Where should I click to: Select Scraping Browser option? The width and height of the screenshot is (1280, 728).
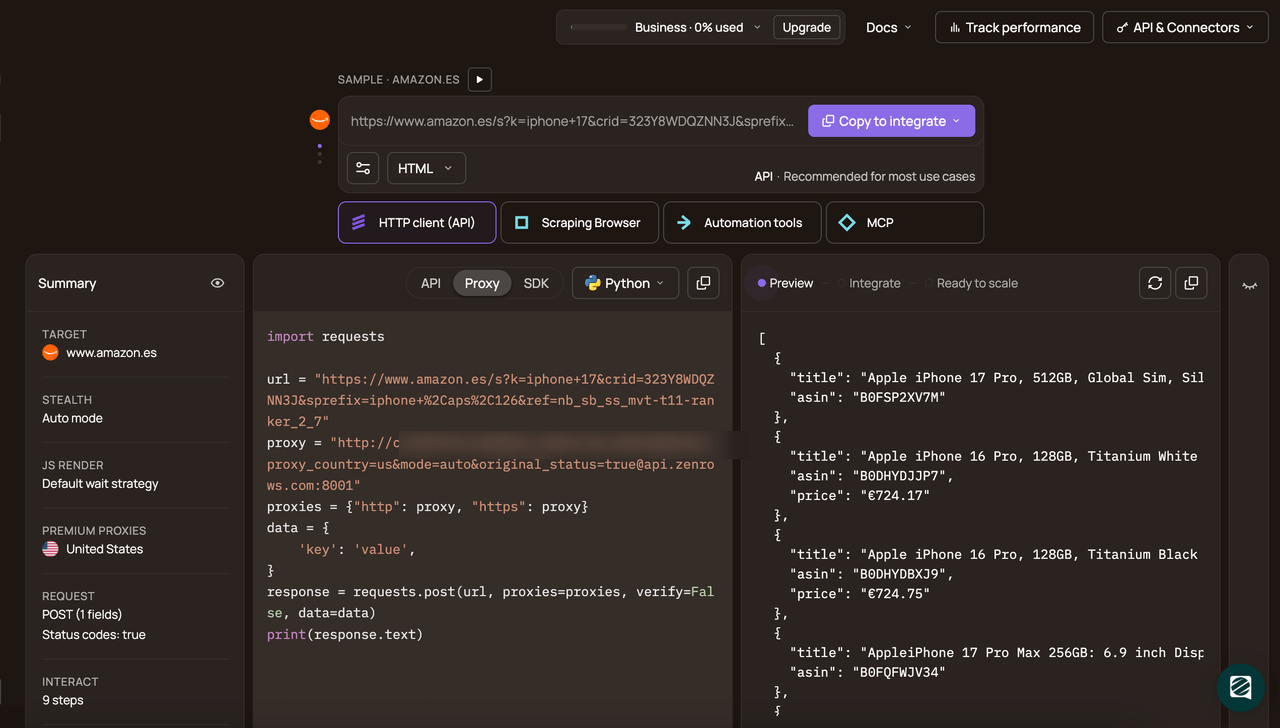click(x=579, y=223)
